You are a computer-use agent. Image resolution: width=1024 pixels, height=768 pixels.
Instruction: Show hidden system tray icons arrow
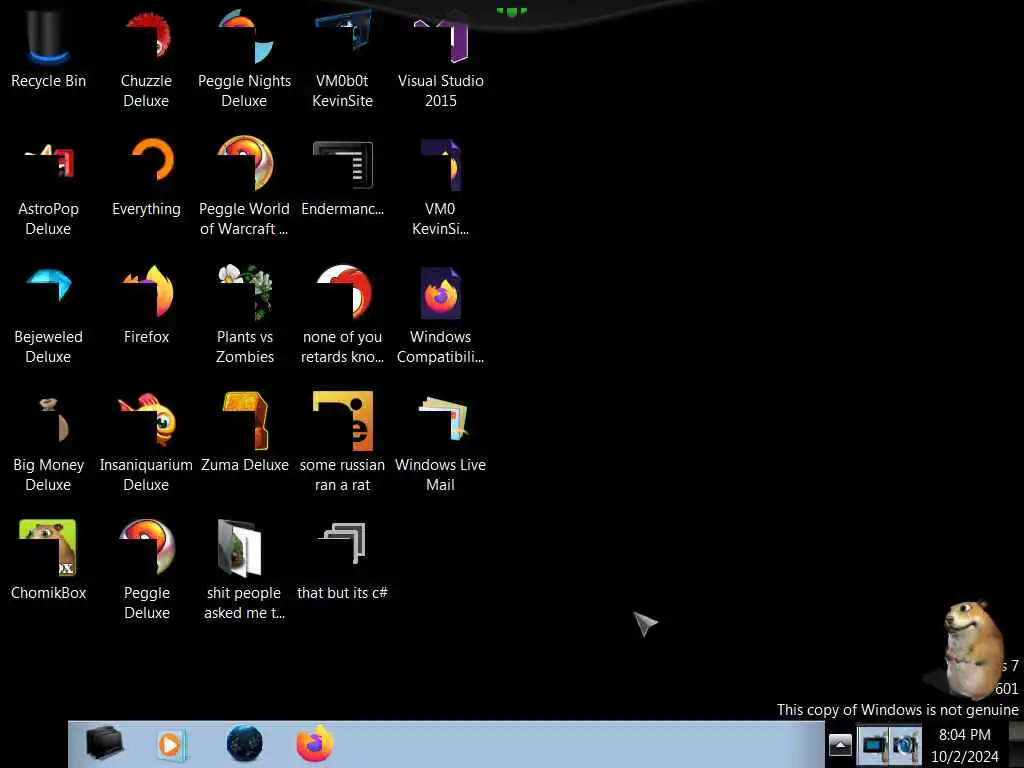click(x=840, y=745)
